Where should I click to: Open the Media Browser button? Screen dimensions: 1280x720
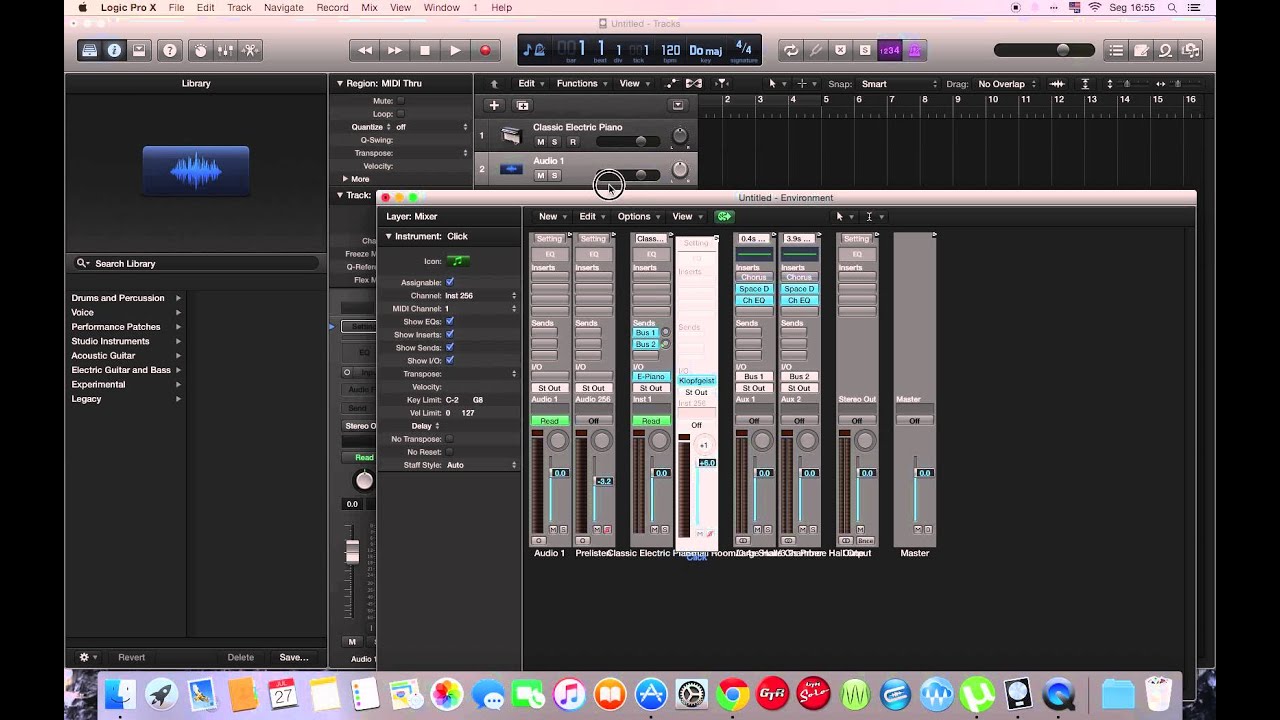pos(1190,50)
